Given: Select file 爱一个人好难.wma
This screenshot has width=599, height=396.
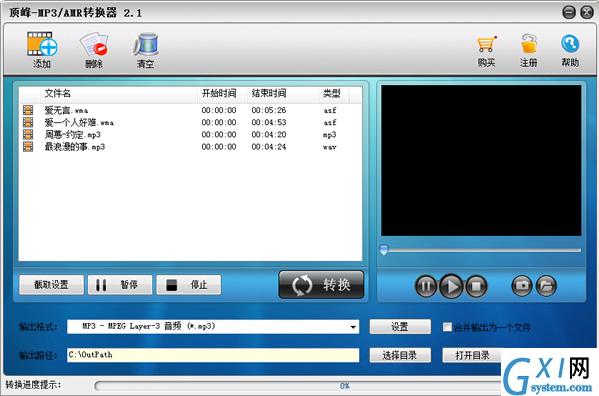Looking at the screenshot, I should click(79, 123).
